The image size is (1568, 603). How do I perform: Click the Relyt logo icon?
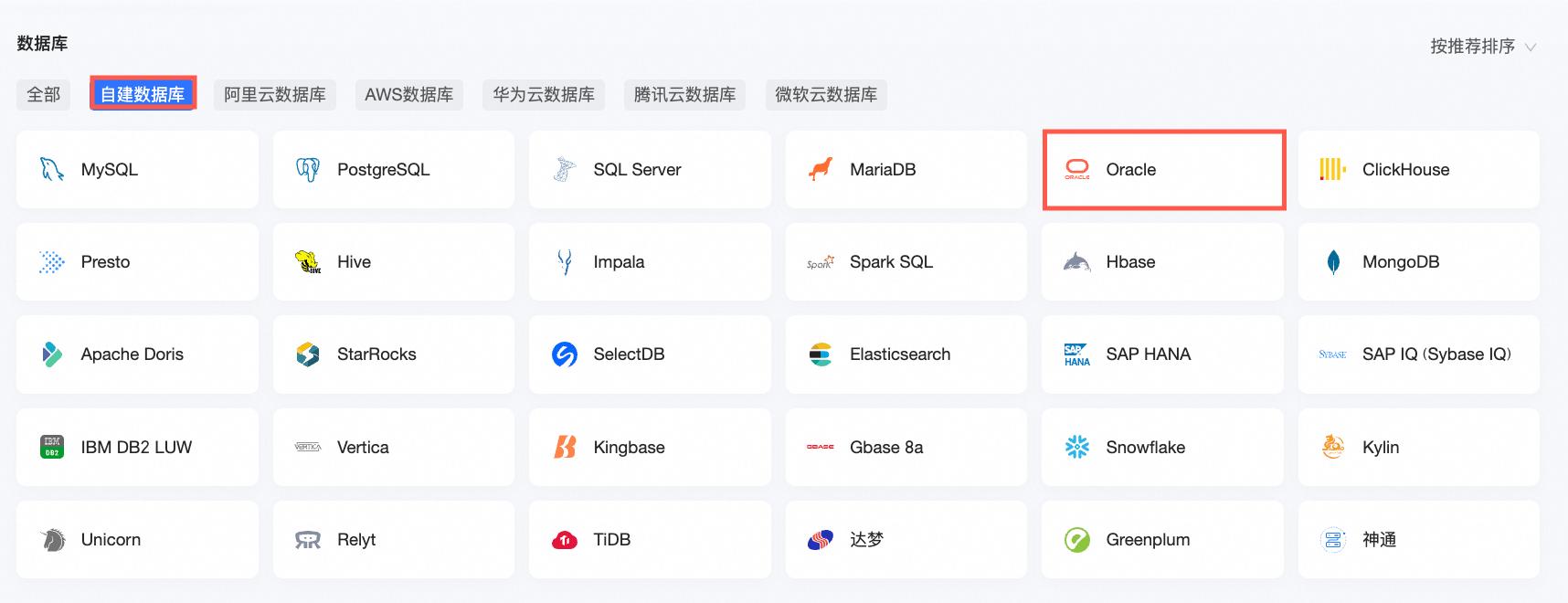tap(308, 540)
